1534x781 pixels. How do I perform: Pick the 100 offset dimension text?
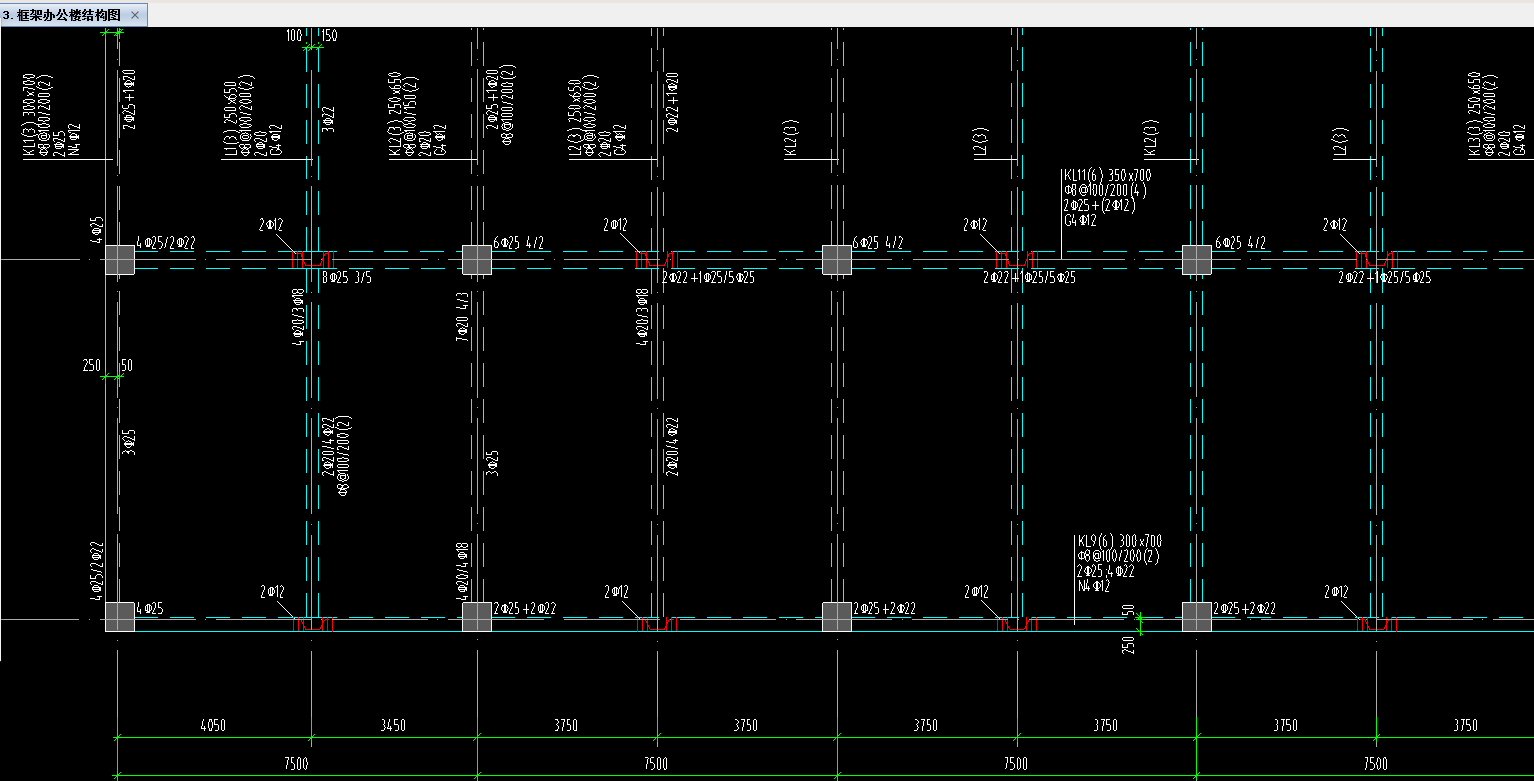click(x=294, y=36)
